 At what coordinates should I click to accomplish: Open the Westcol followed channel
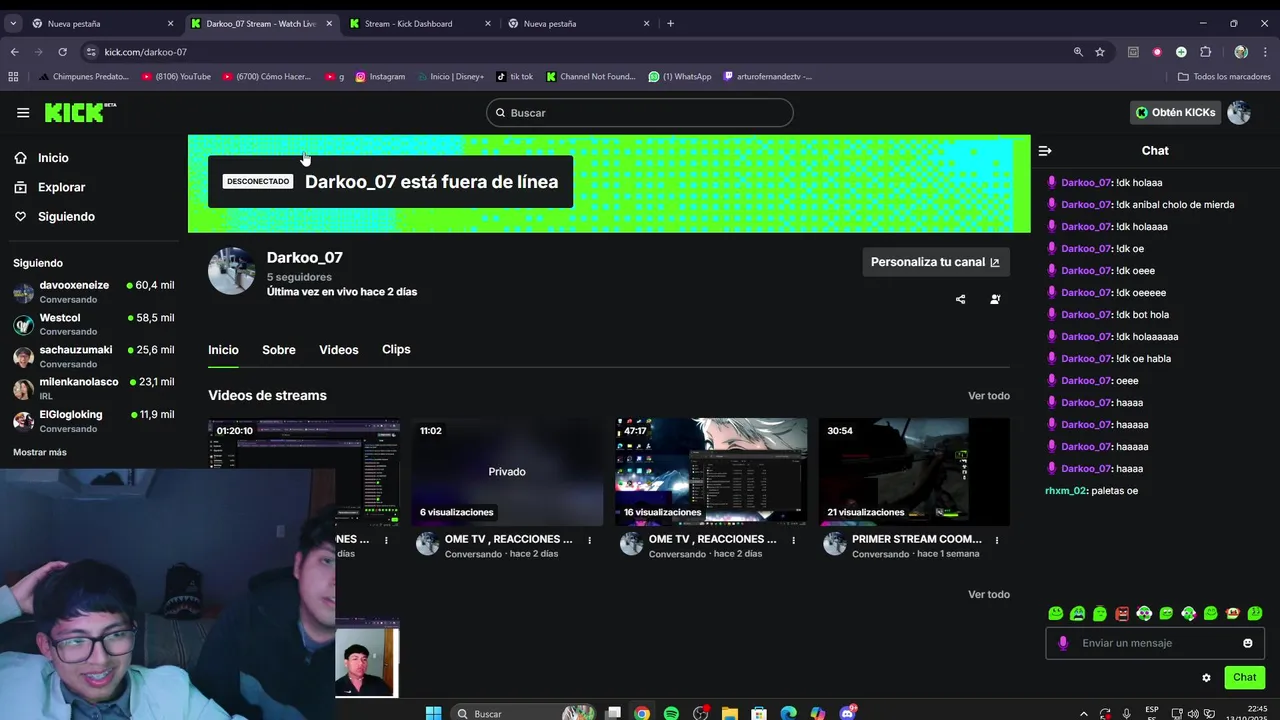click(94, 324)
